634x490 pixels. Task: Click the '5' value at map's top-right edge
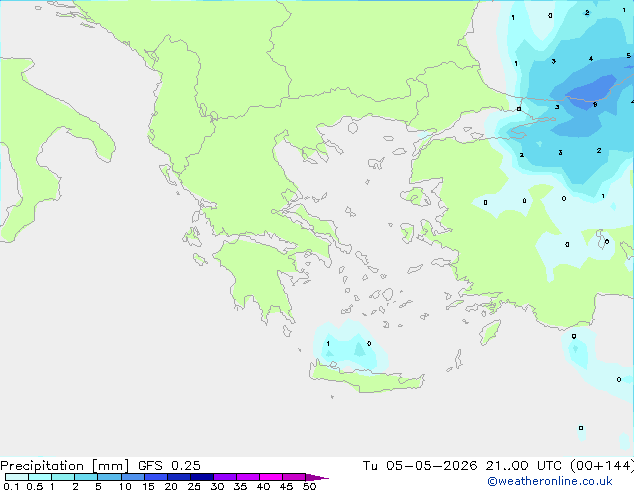tap(628, 55)
